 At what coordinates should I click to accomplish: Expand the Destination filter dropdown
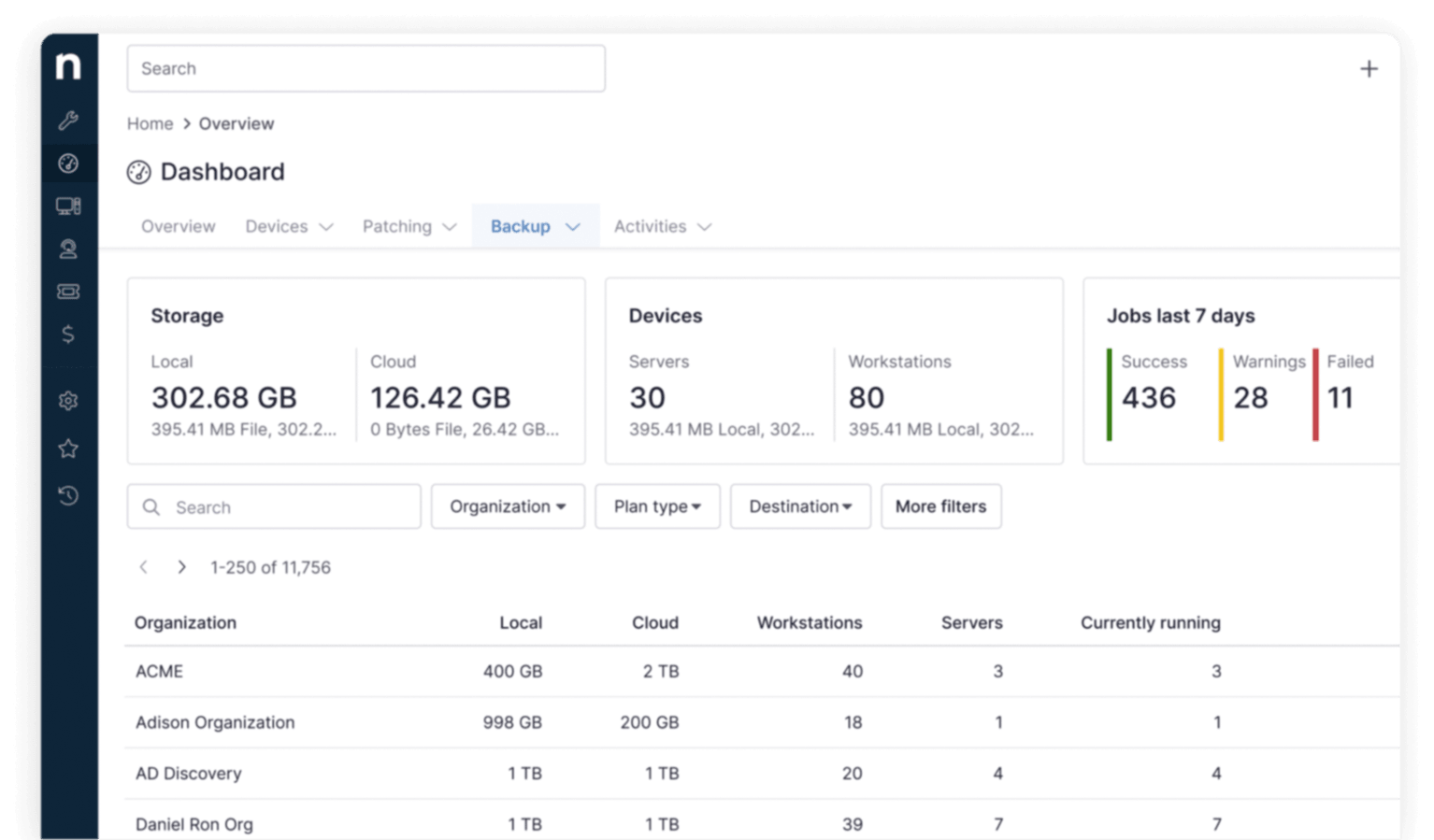click(800, 506)
